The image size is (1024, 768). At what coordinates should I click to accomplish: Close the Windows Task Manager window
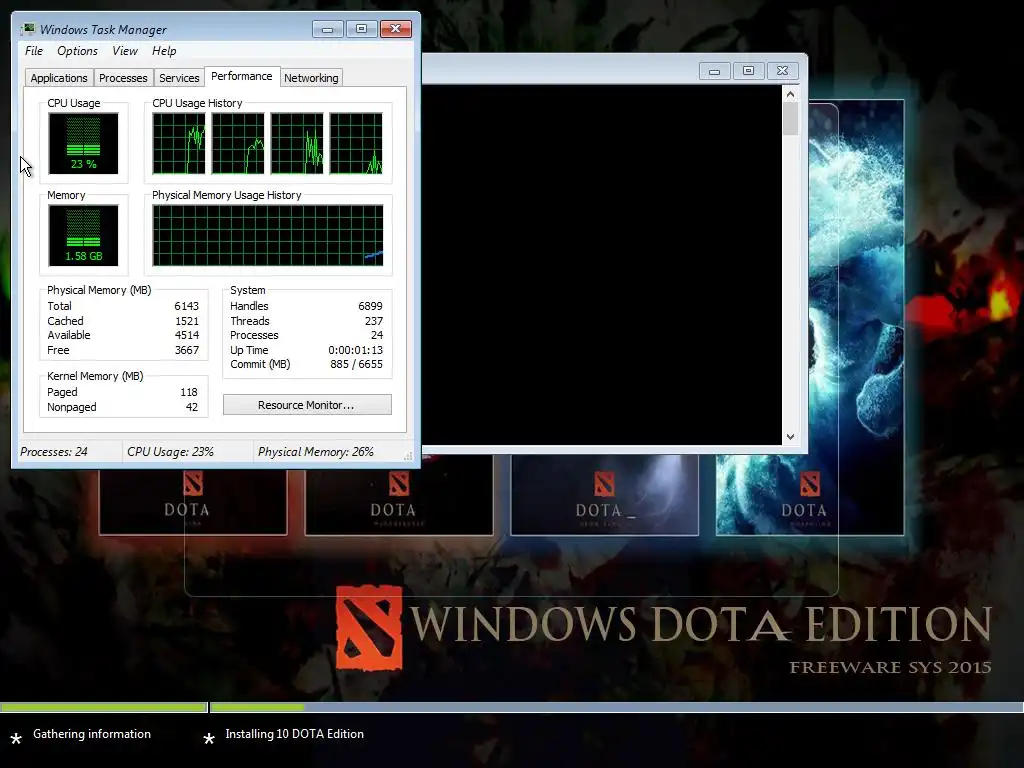point(395,29)
